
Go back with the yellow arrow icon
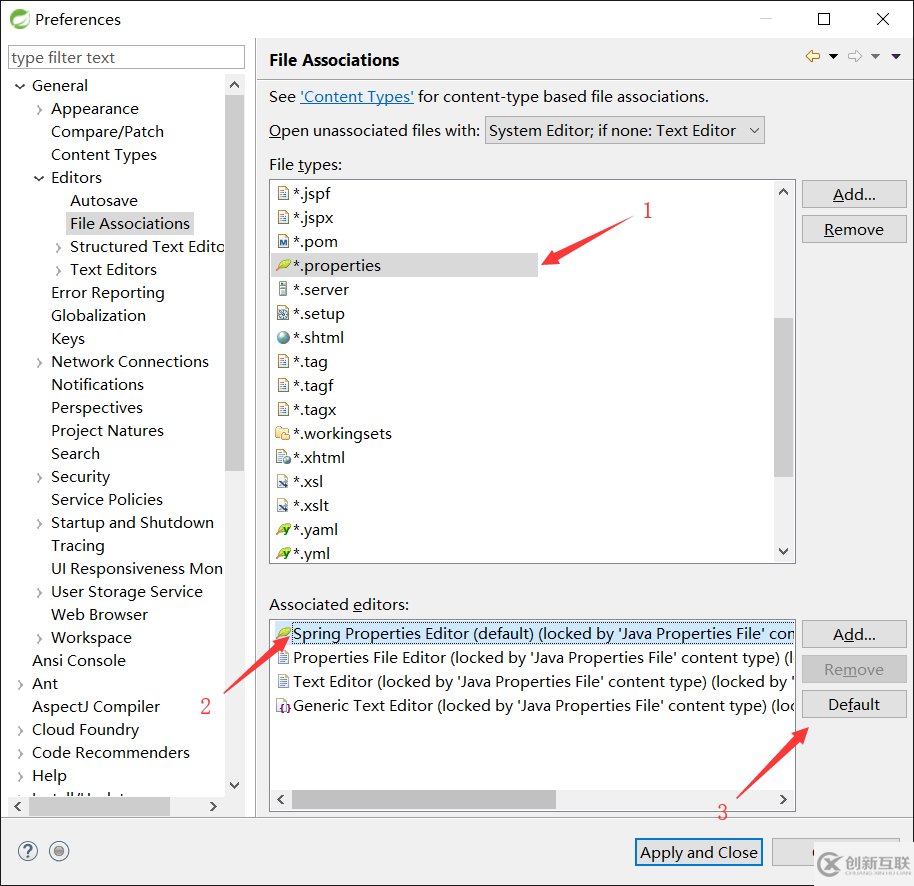pos(813,56)
